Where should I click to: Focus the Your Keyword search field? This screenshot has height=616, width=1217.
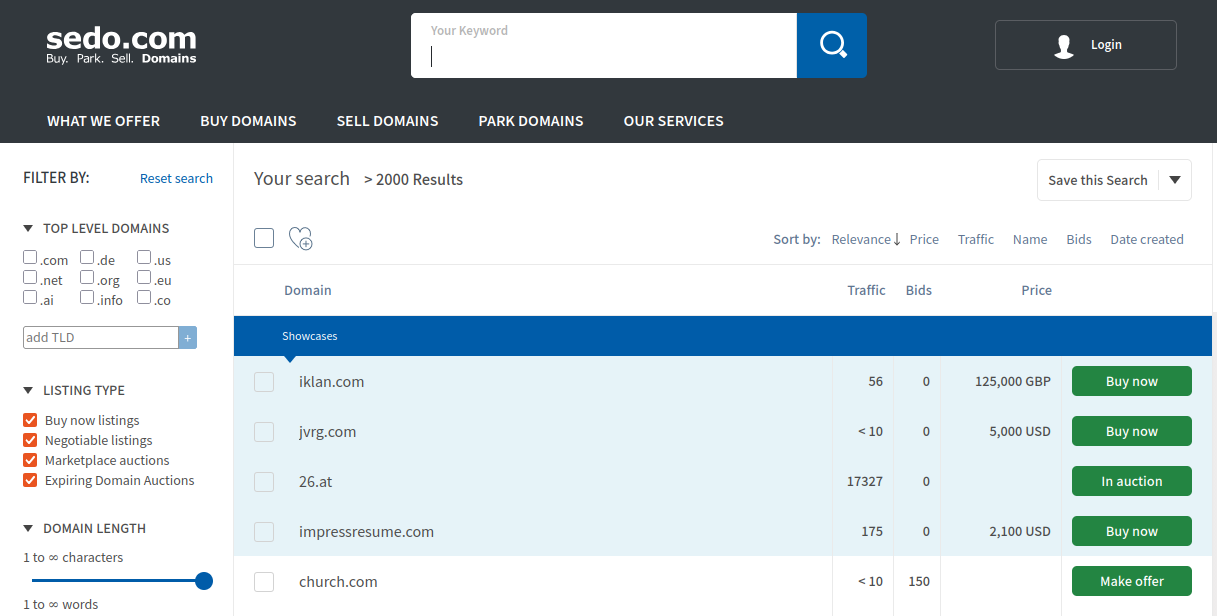click(604, 45)
